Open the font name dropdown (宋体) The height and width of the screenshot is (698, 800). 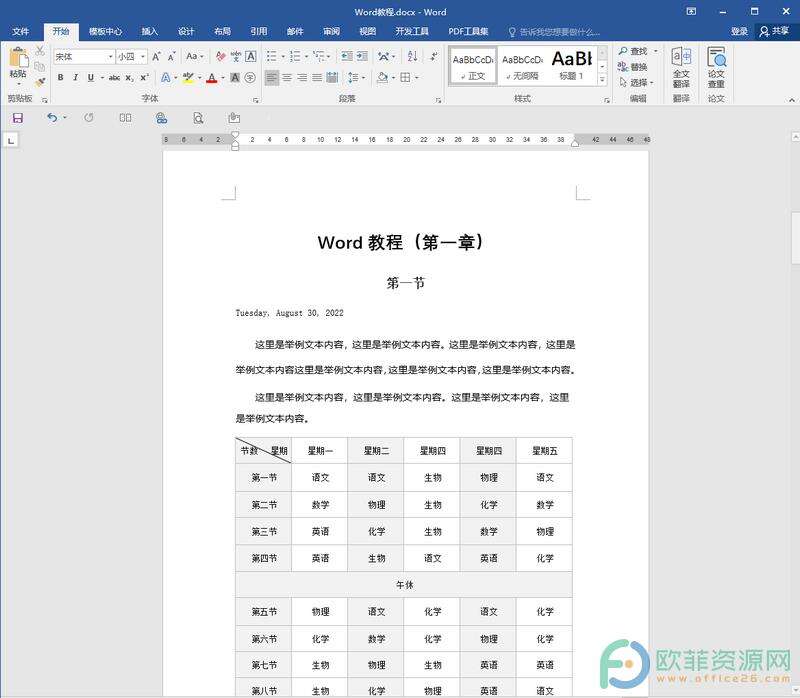(110, 57)
